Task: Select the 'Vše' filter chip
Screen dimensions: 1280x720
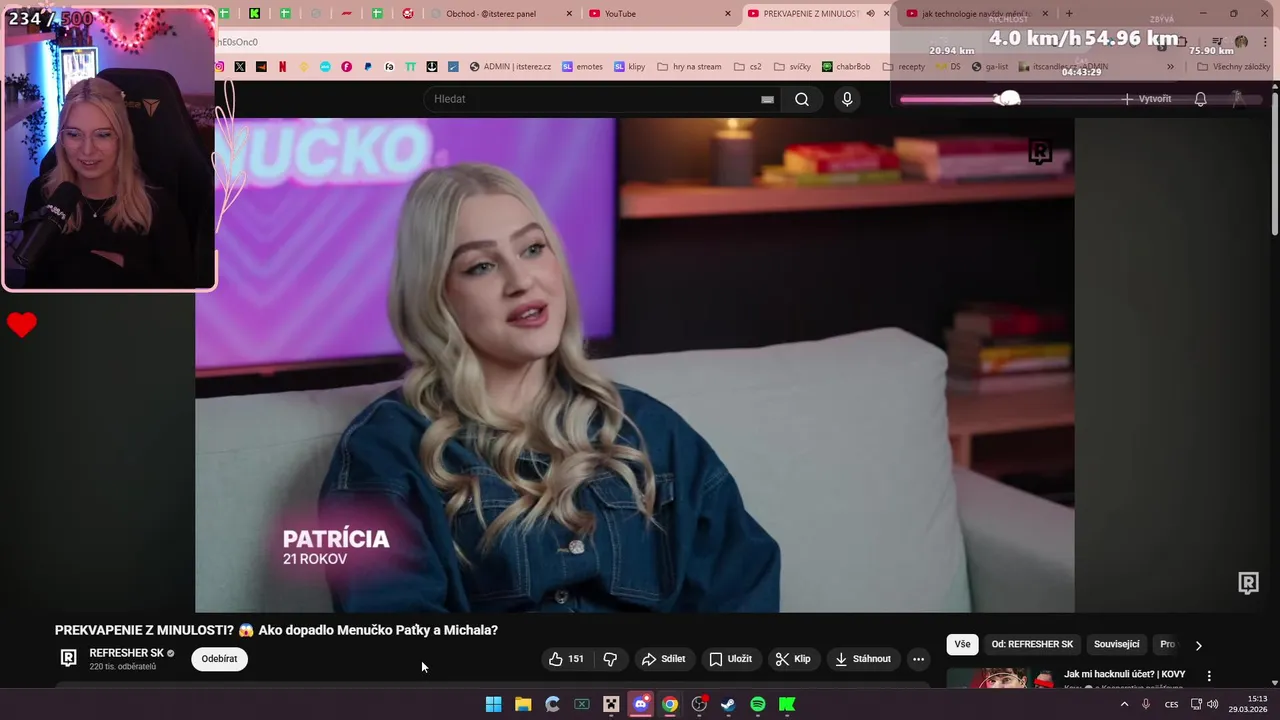Action: click(962, 644)
